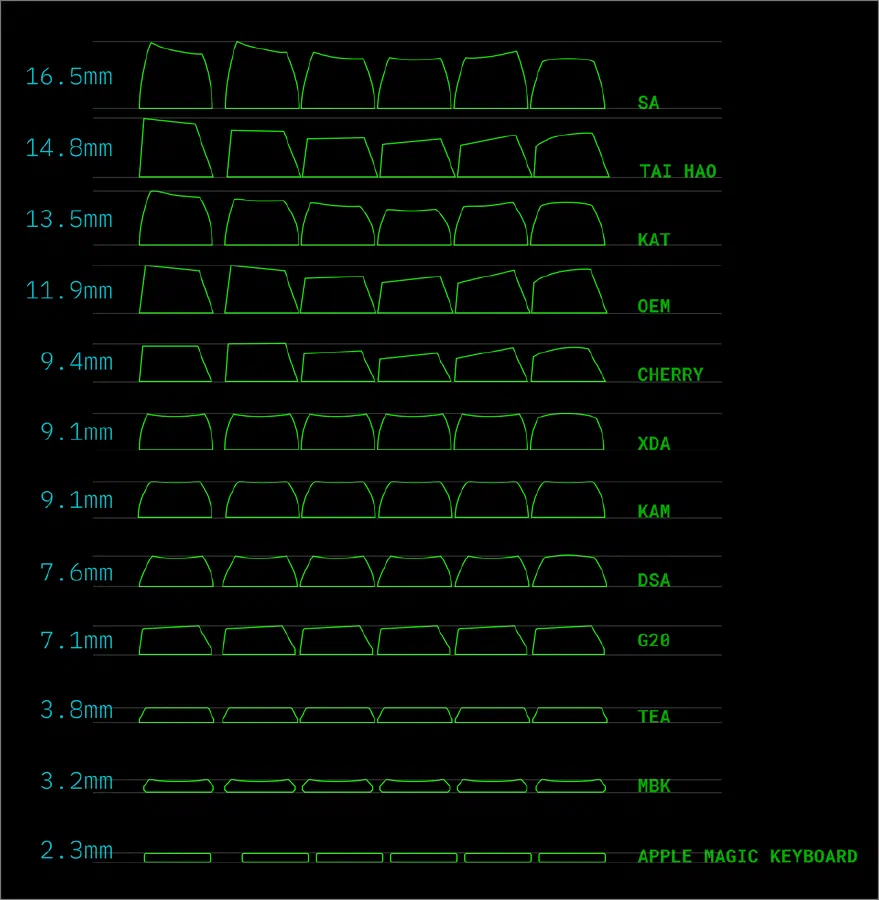Click the 3.8mm height value
The height and width of the screenshot is (900, 879).
[76, 711]
